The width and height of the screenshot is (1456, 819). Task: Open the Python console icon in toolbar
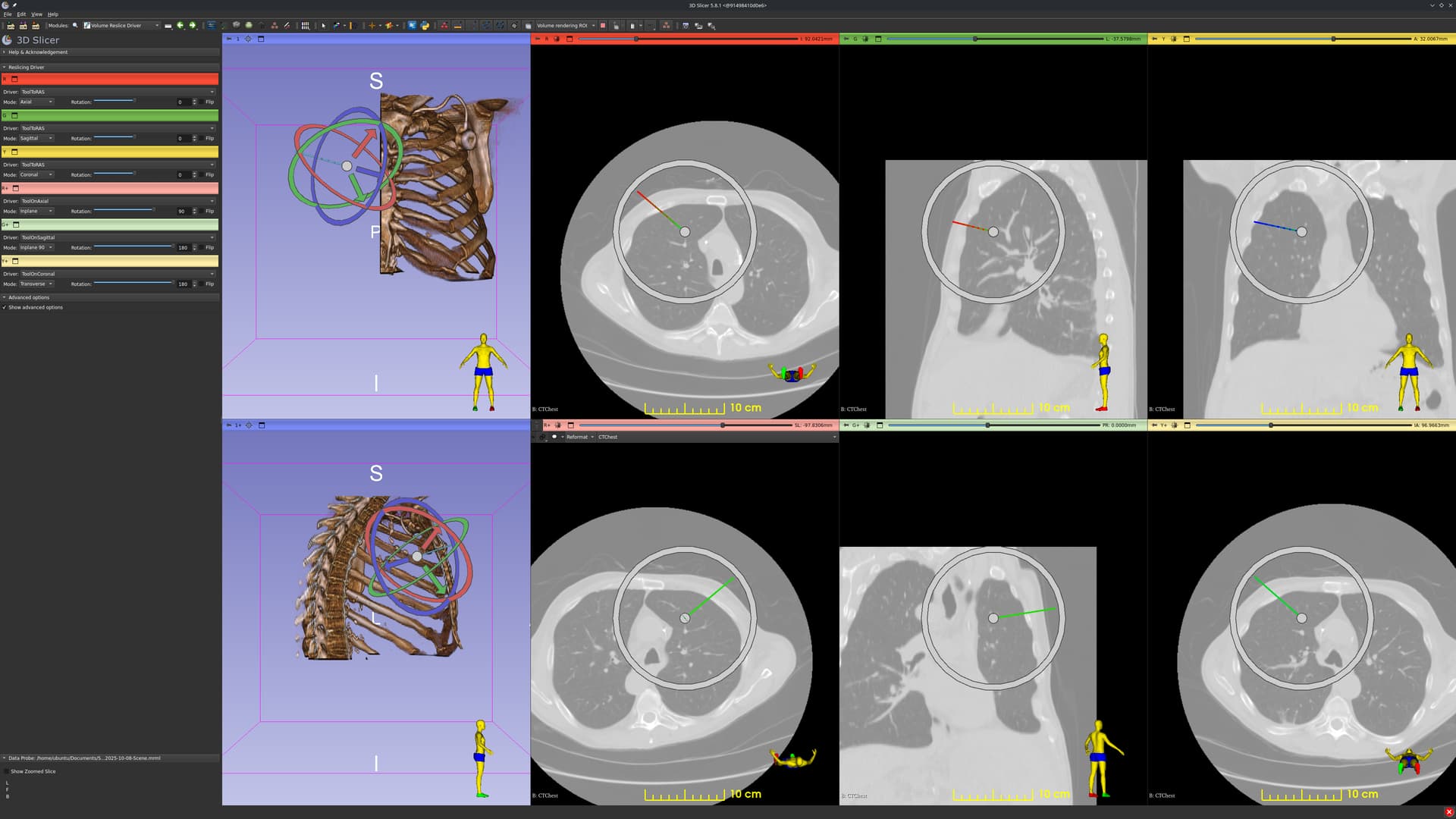[x=425, y=26]
